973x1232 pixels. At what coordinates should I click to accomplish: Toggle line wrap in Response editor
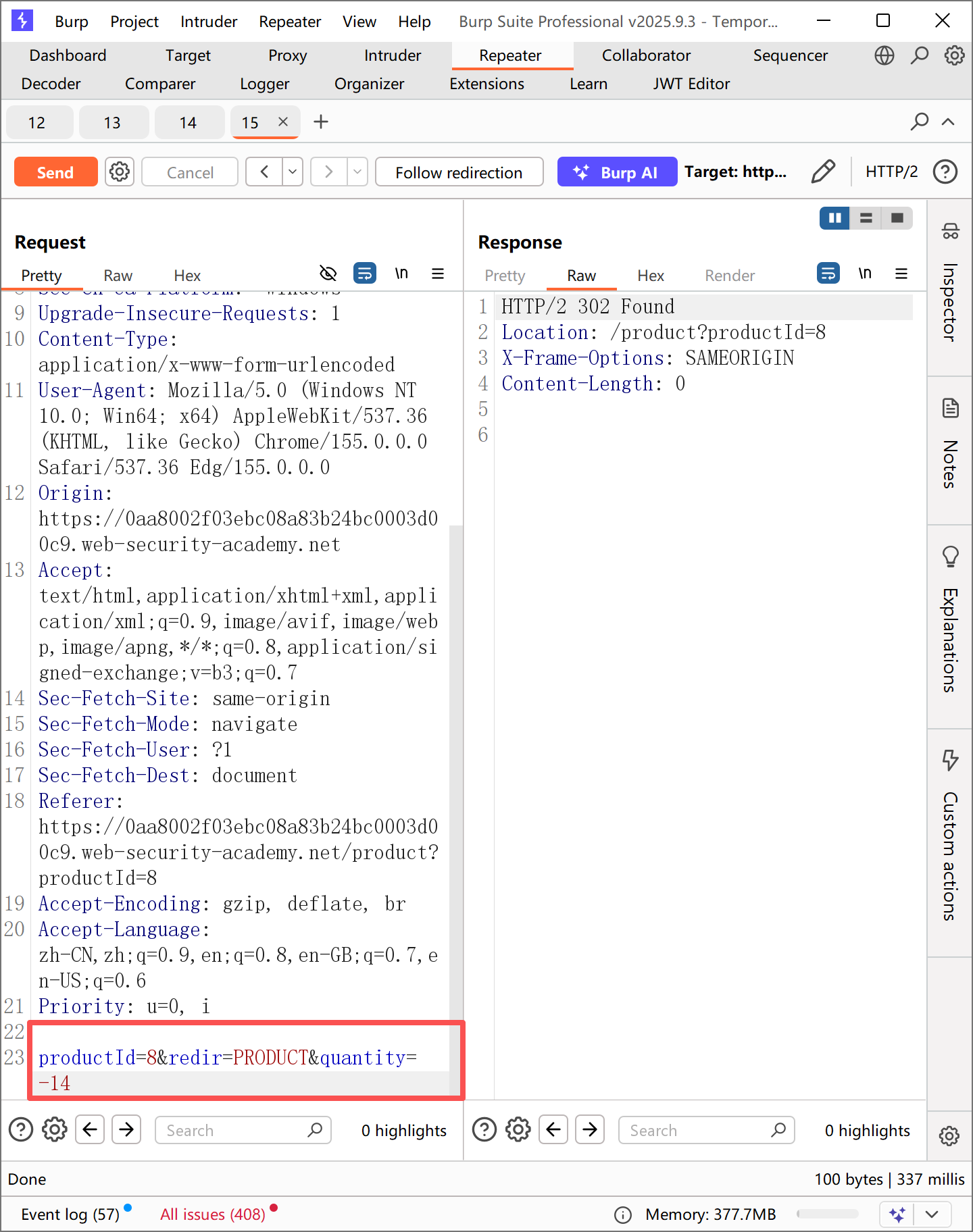tap(828, 274)
